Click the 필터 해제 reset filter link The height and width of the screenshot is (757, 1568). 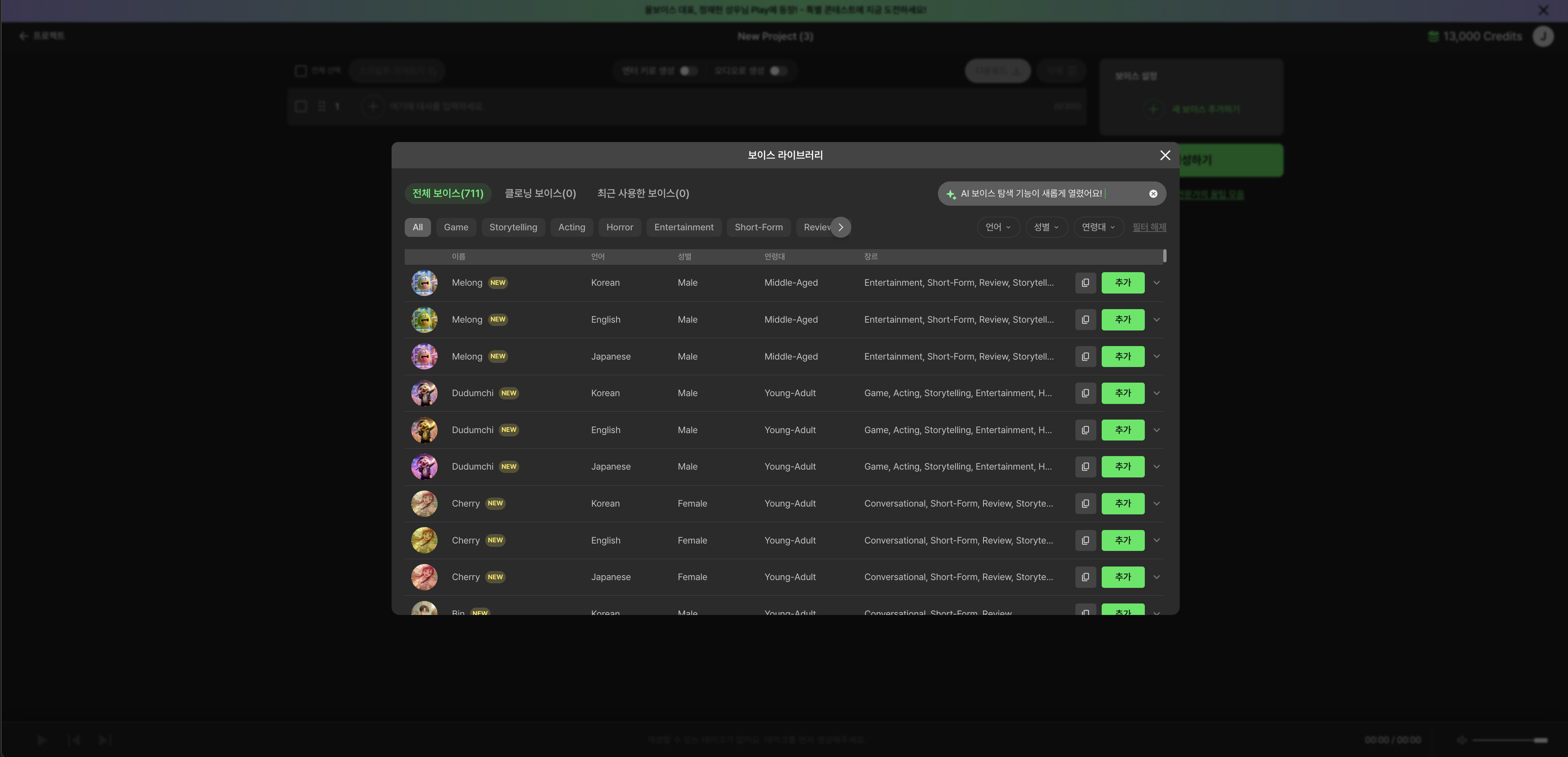click(x=1148, y=227)
